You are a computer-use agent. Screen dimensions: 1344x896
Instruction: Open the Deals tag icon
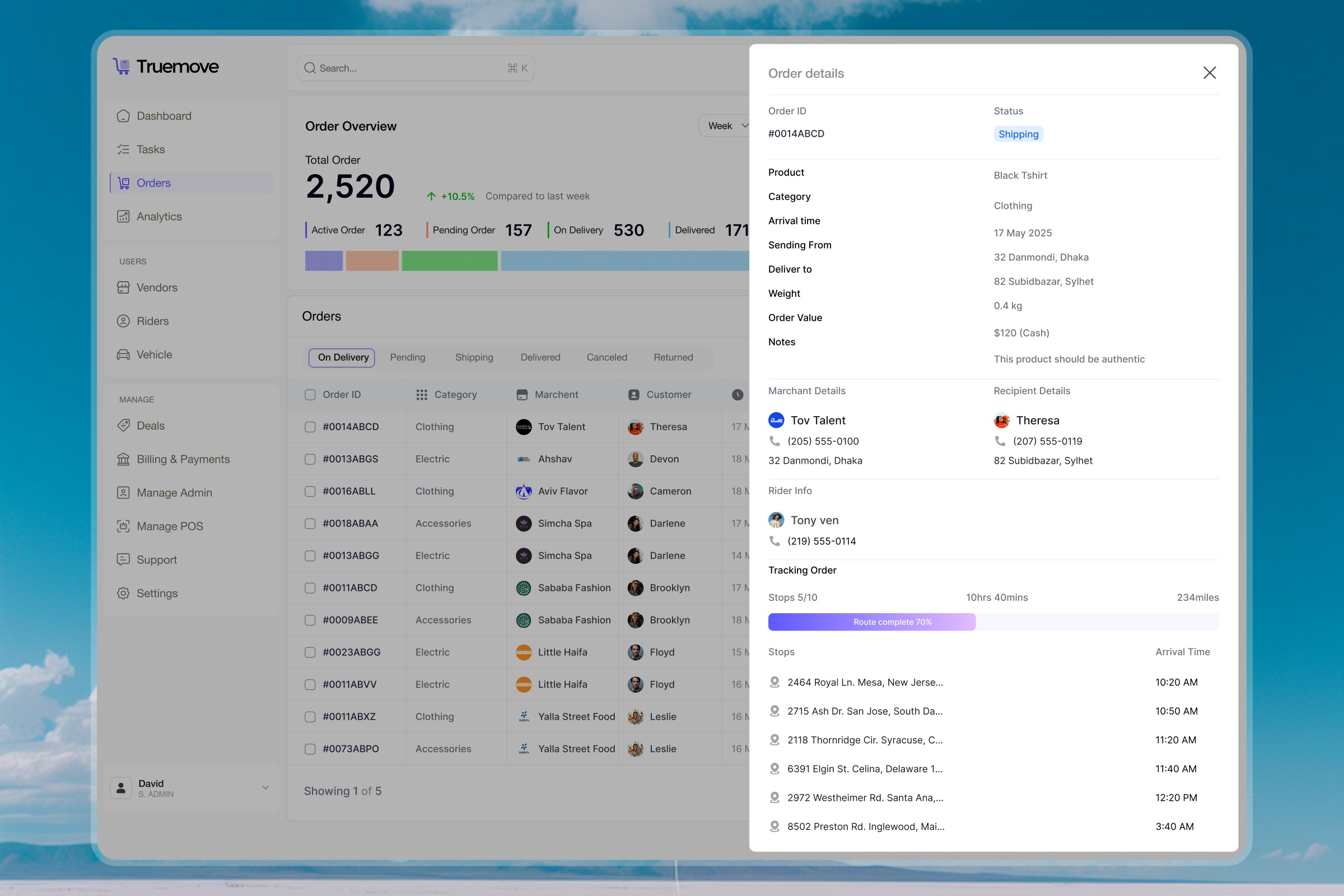point(123,426)
